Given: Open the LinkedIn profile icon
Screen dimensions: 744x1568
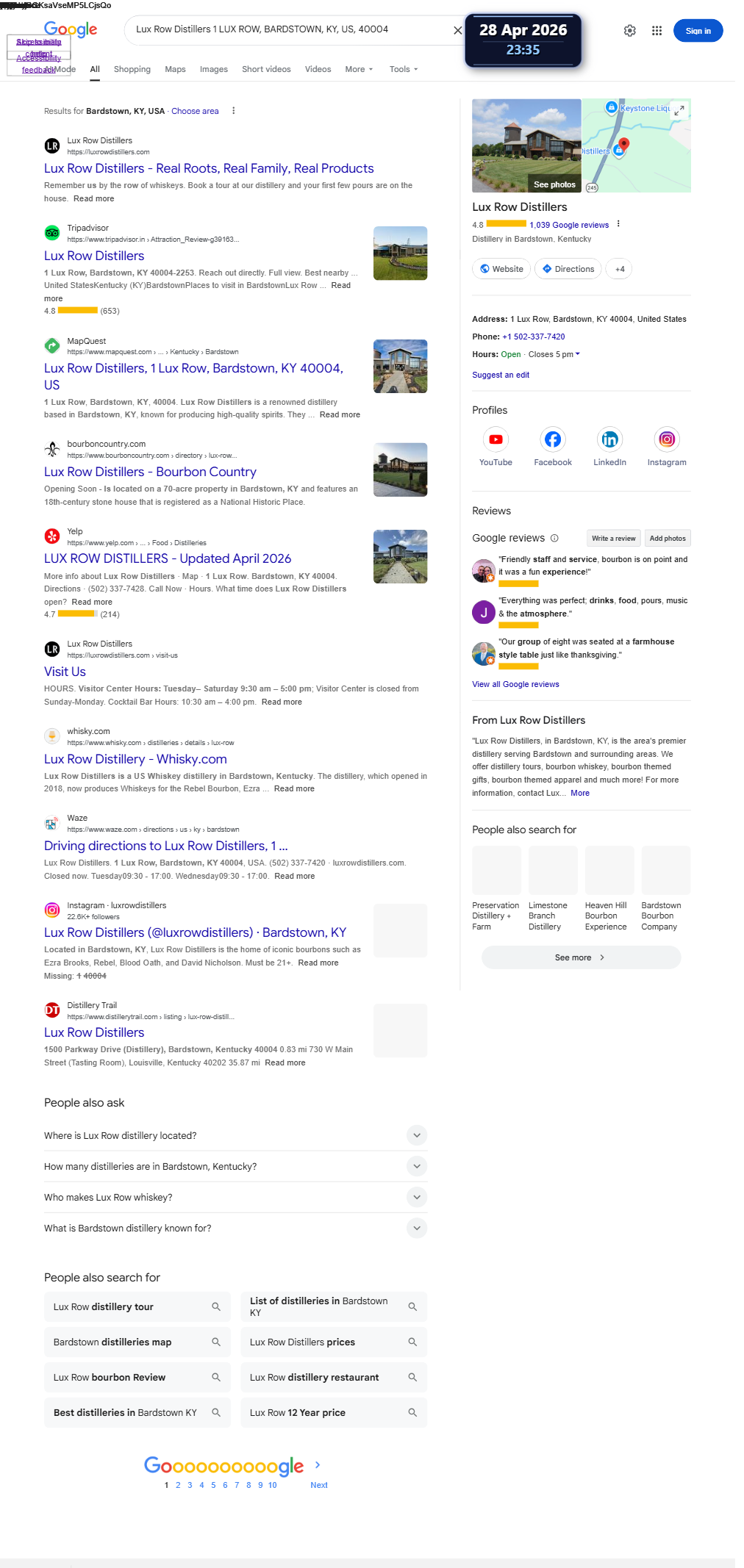Looking at the screenshot, I should pos(610,439).
